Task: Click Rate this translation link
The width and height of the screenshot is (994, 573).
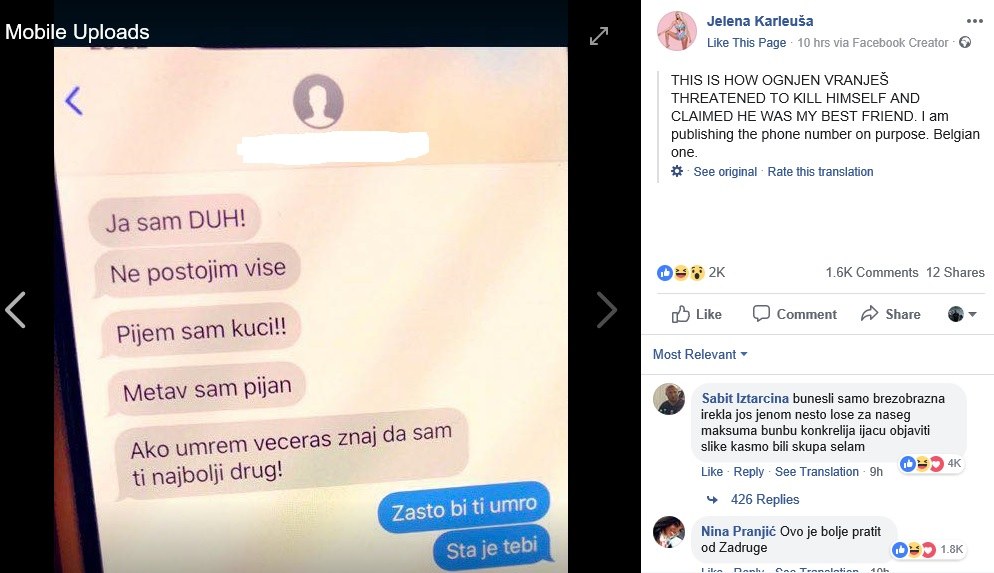Action: pos(820,172)
